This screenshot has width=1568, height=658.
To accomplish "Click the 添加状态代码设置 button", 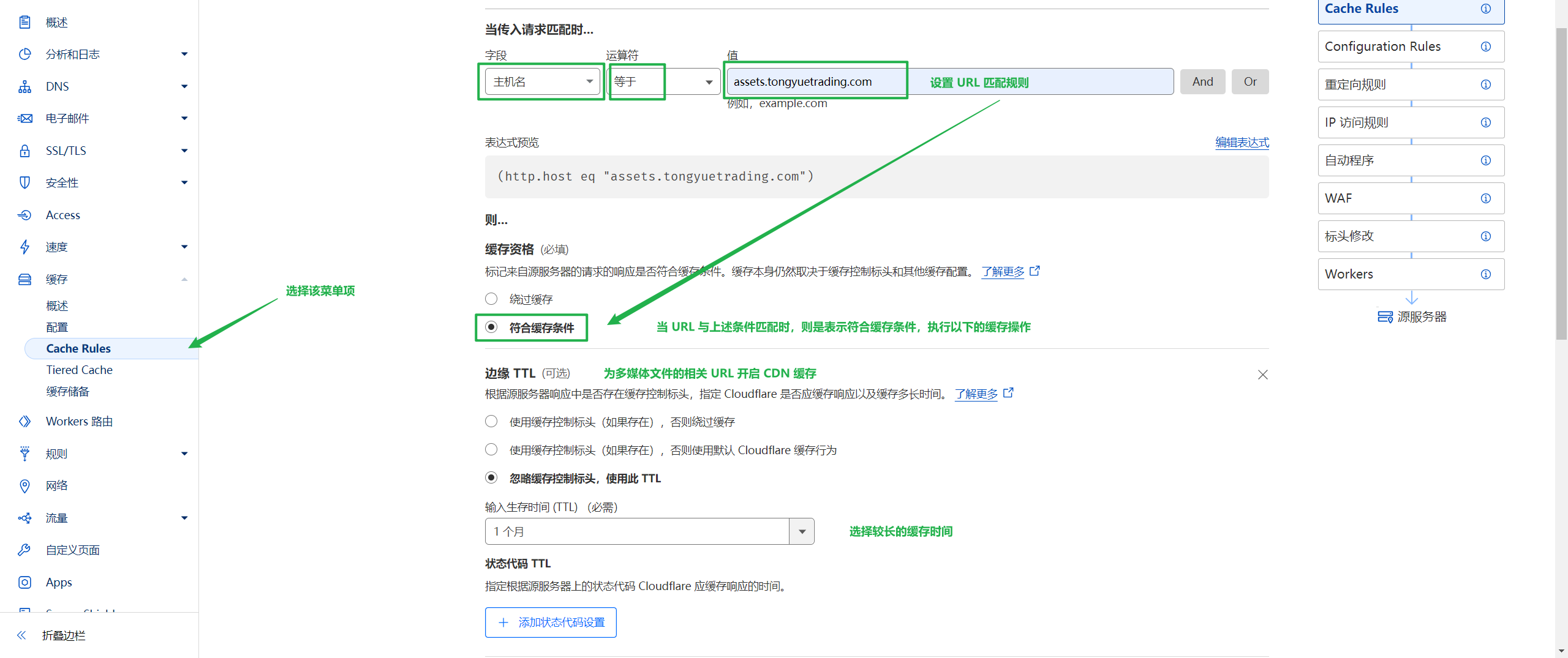I will click(551, 622).
